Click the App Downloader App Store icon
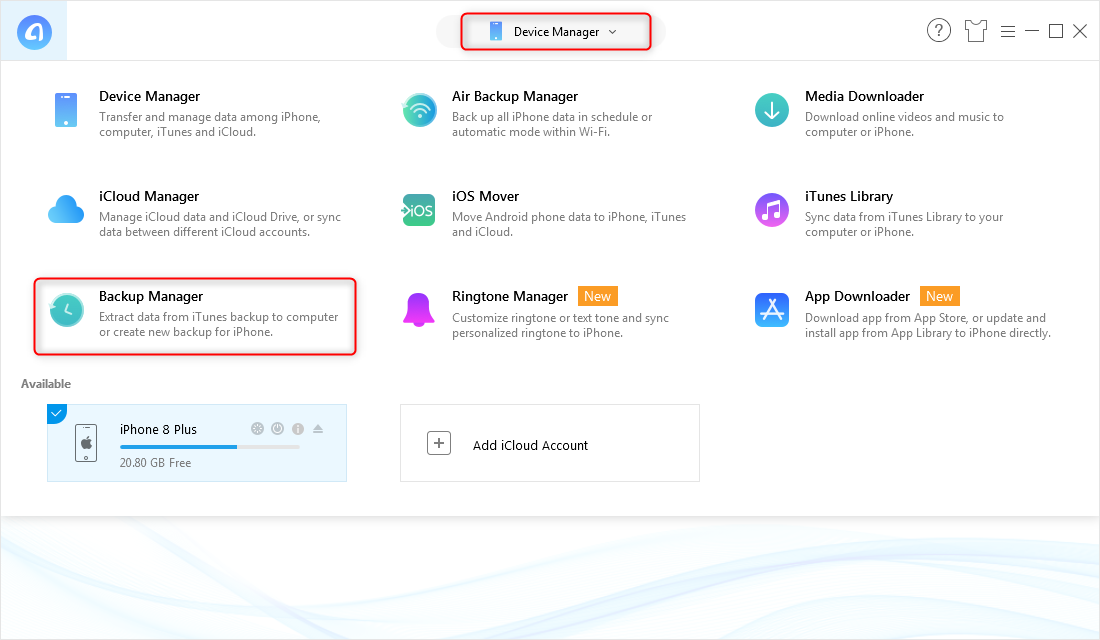The height and width of the screenshot is (640, 1100). (772, 309)
